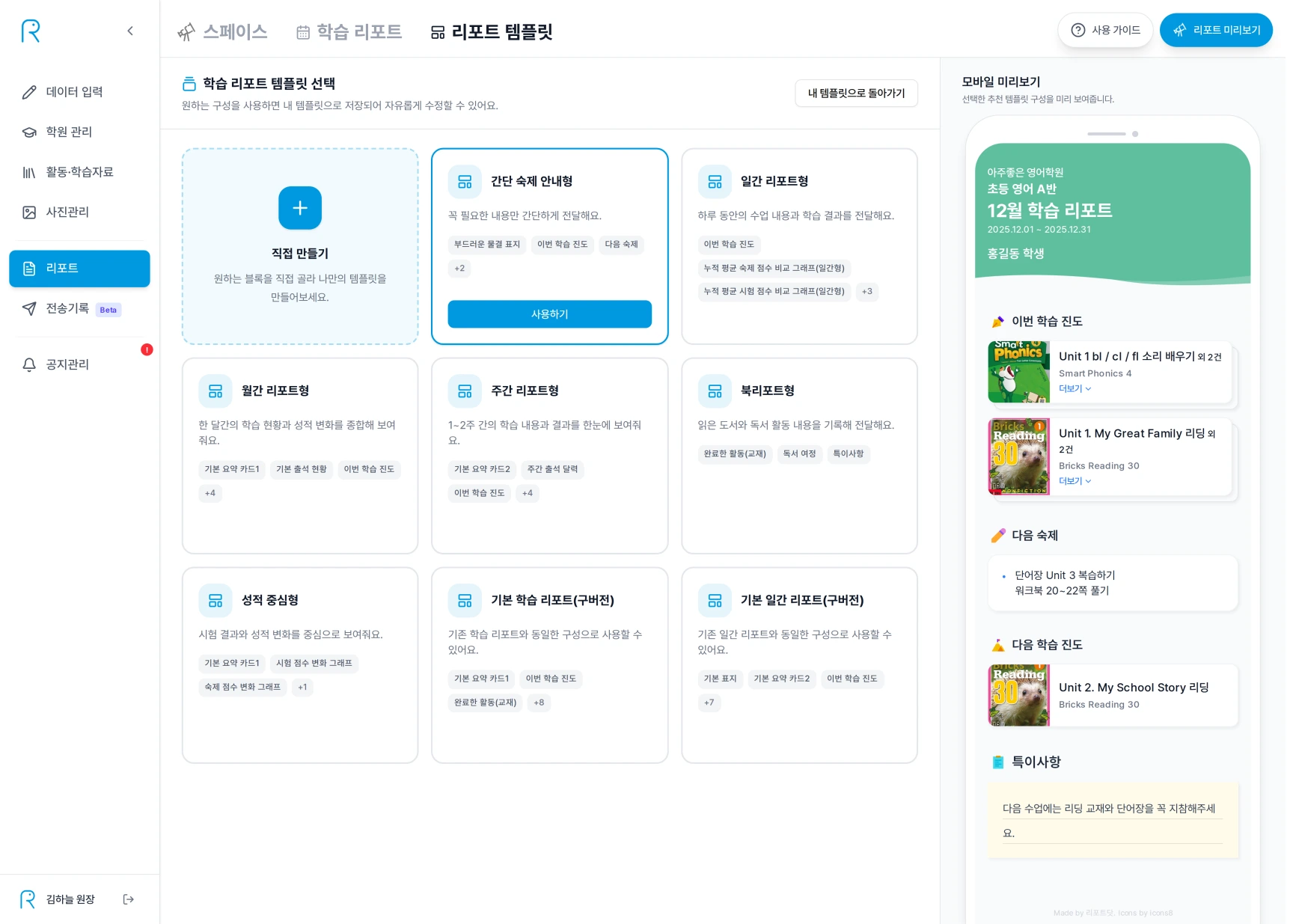Click the 독서 여정 tag on 북리포트형
Screen dimensions: 1293x924
coord(799,454)
